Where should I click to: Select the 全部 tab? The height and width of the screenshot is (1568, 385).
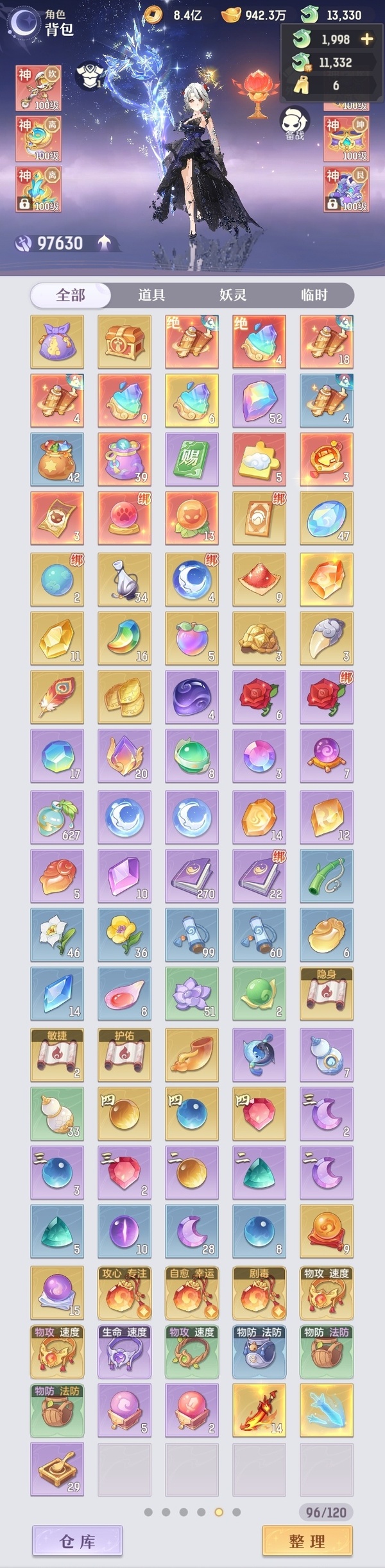click(x=71, y=295)
